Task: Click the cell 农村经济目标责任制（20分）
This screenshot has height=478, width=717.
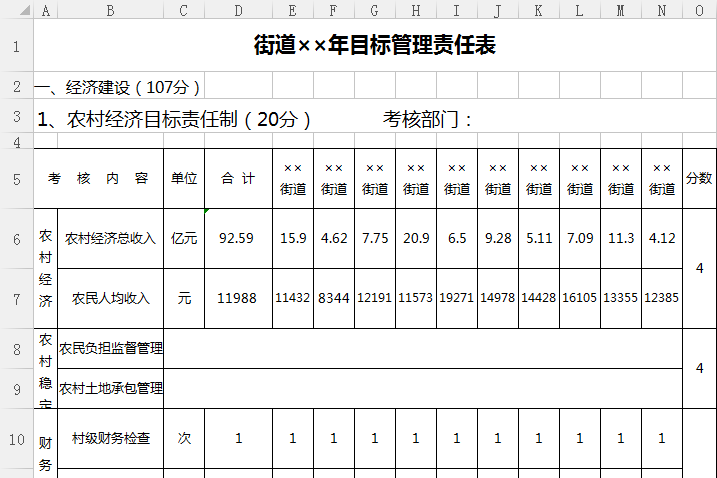Action: tap(175, 120)
